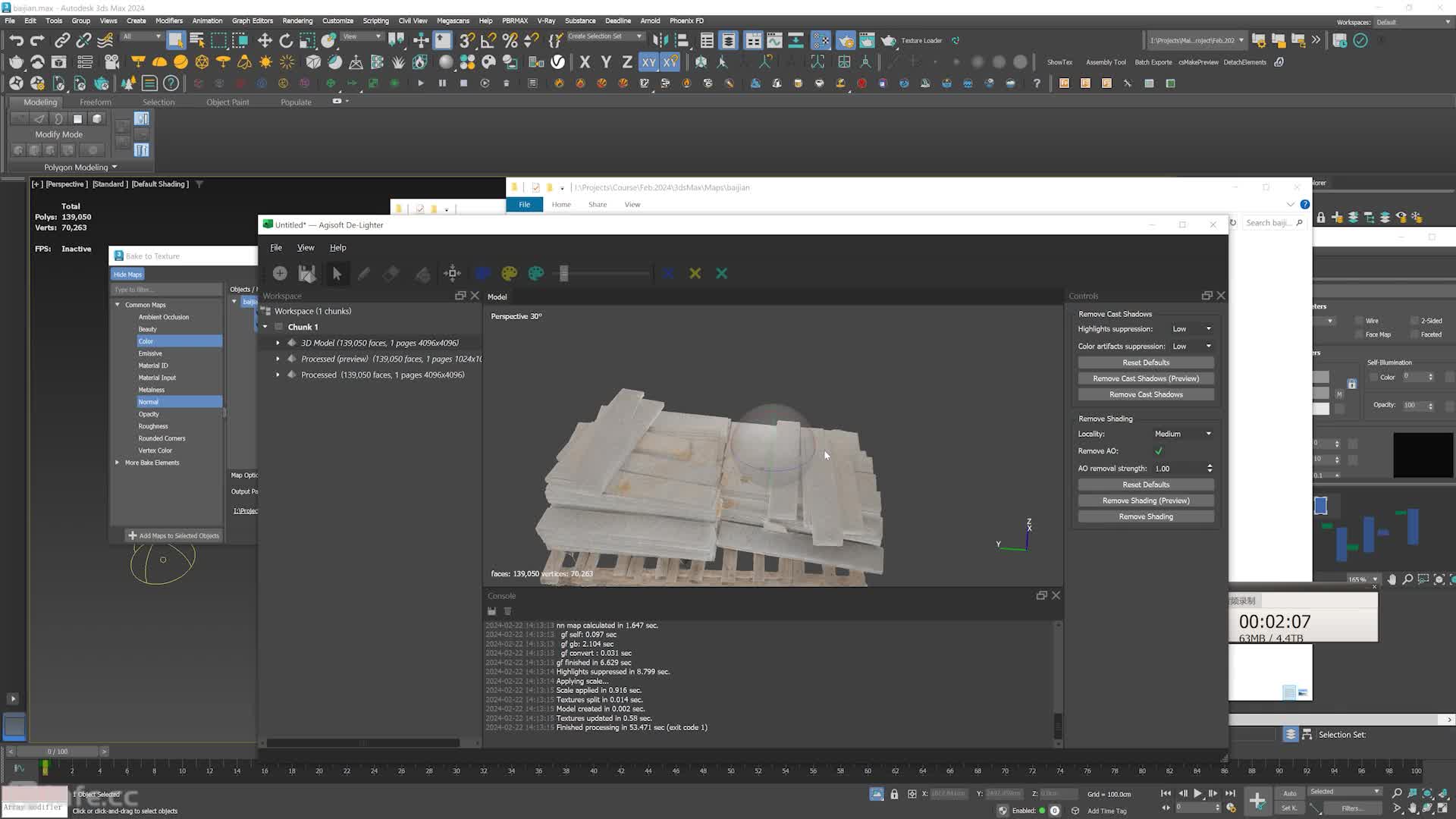Click the teapot primitive icon
Screen dimensions: 1456x819
click(16, 62)
